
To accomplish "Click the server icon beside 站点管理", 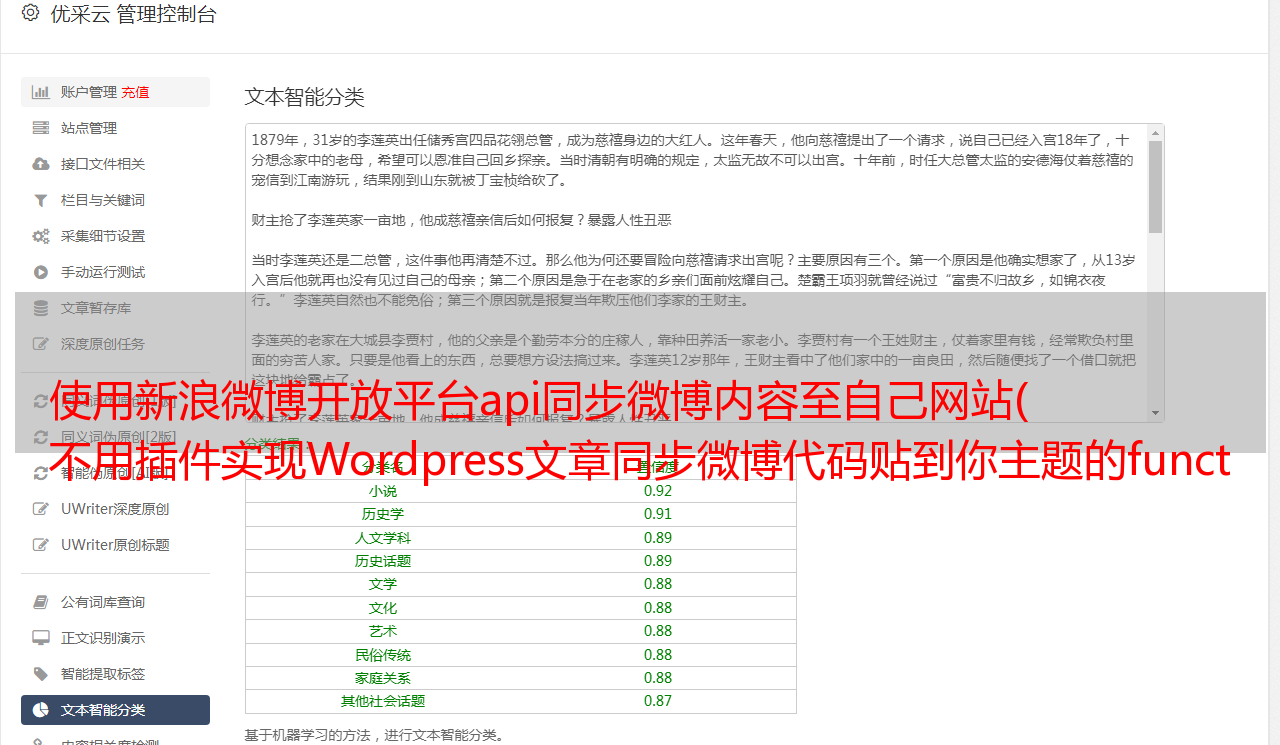I will click(41, 128).
